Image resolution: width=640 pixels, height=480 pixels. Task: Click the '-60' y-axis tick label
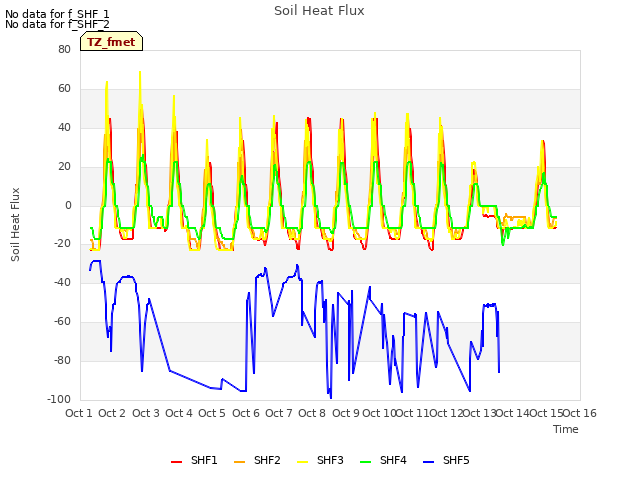click(62, 322)
